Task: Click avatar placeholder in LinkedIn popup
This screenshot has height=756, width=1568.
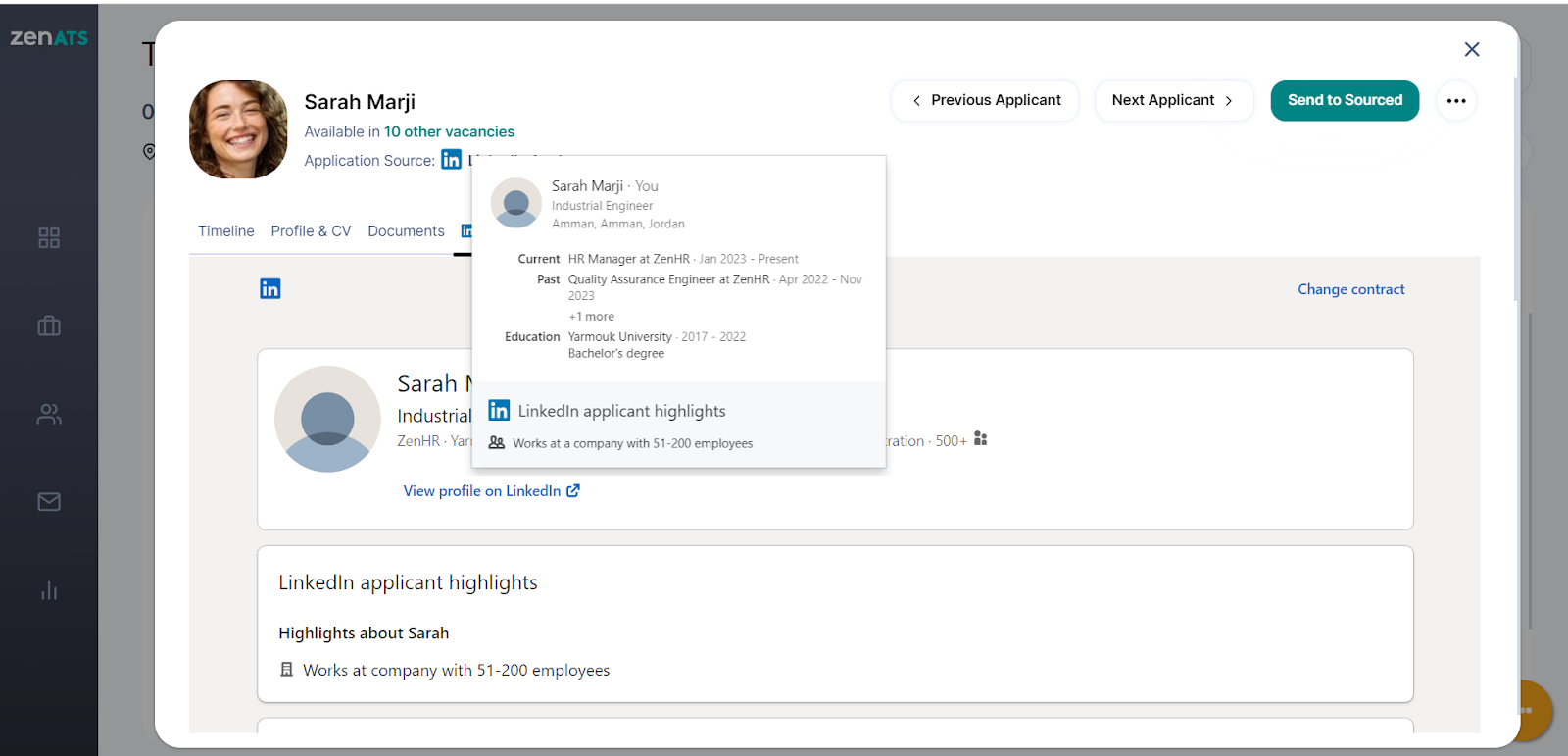Action: click(x=515, y=203)
